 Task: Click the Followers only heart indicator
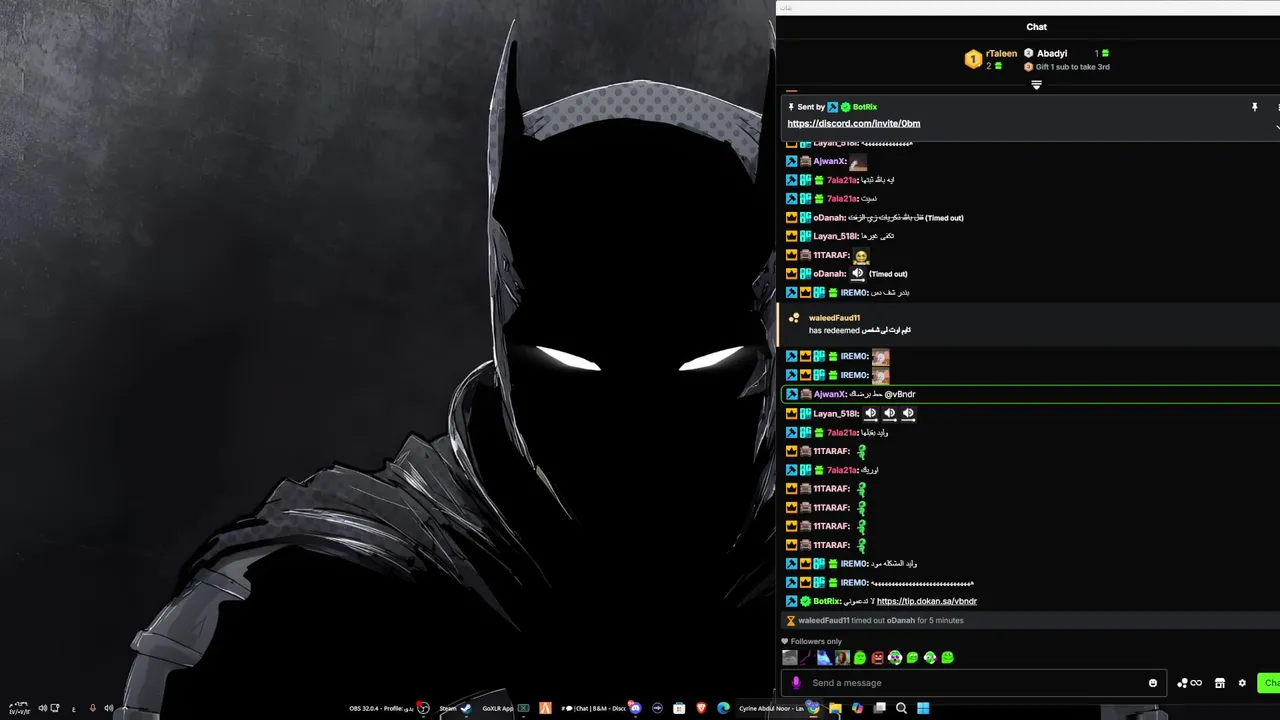tap(785, 641)
